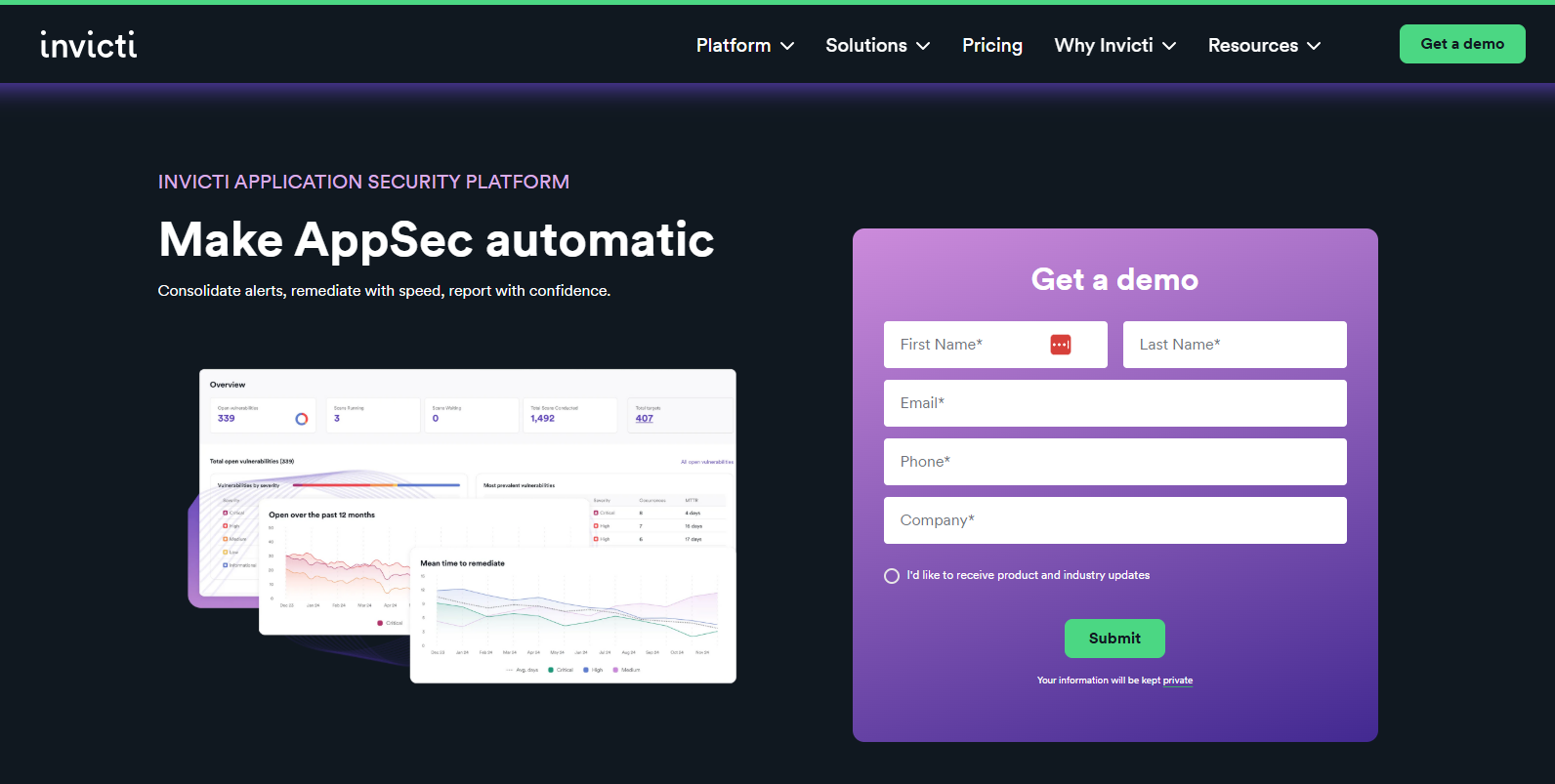Click the open vulnerabilities donut icon
Screen dimensions: 1555x784
click(x=302, y=419)
